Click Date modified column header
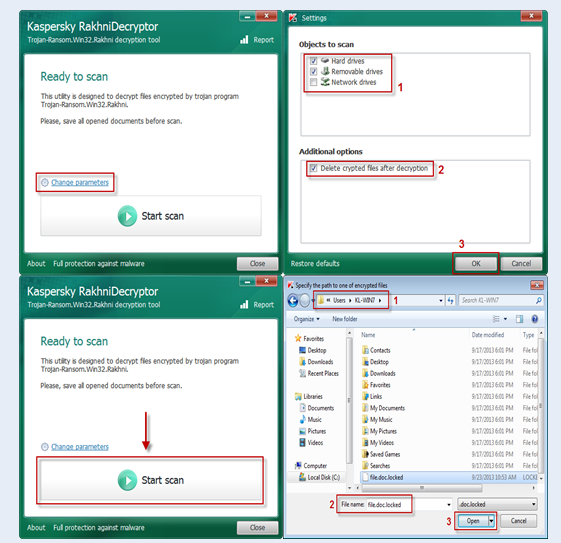The image size is (561, 543). click(x=488, y=335)
